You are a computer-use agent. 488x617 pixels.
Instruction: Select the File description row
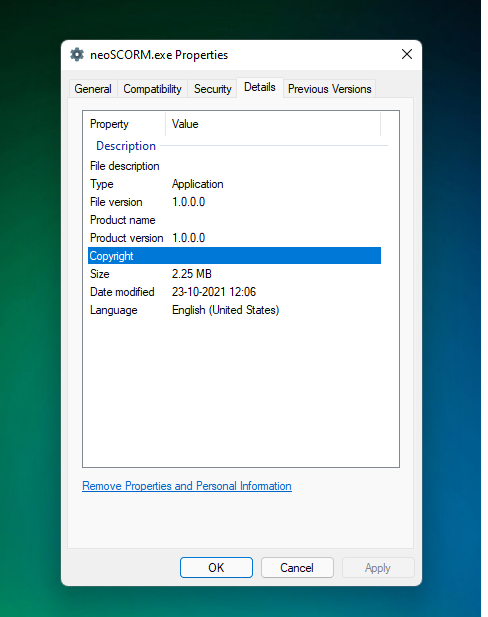(x=235, y=166)
